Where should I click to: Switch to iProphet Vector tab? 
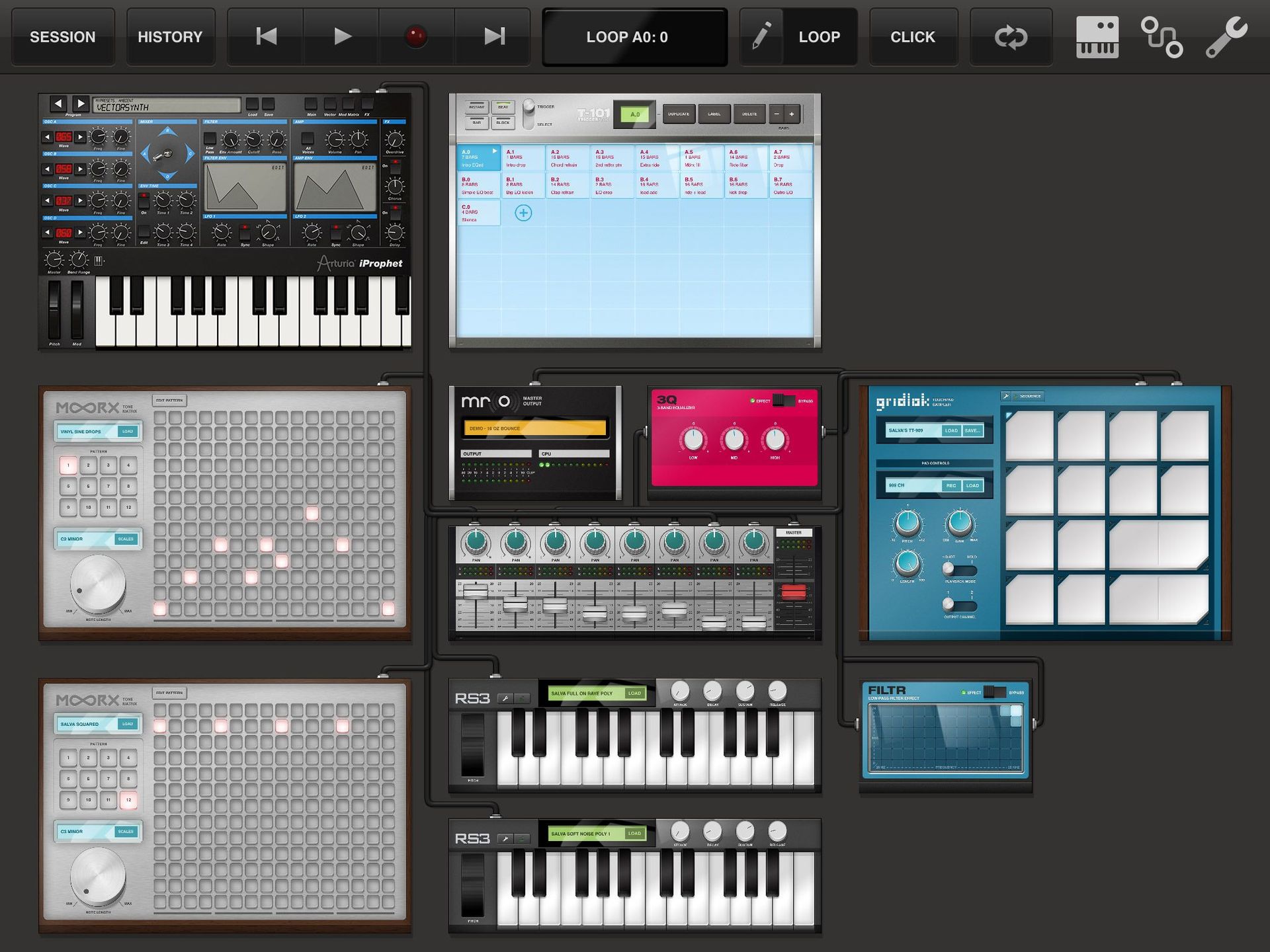[x=330, y=104]
